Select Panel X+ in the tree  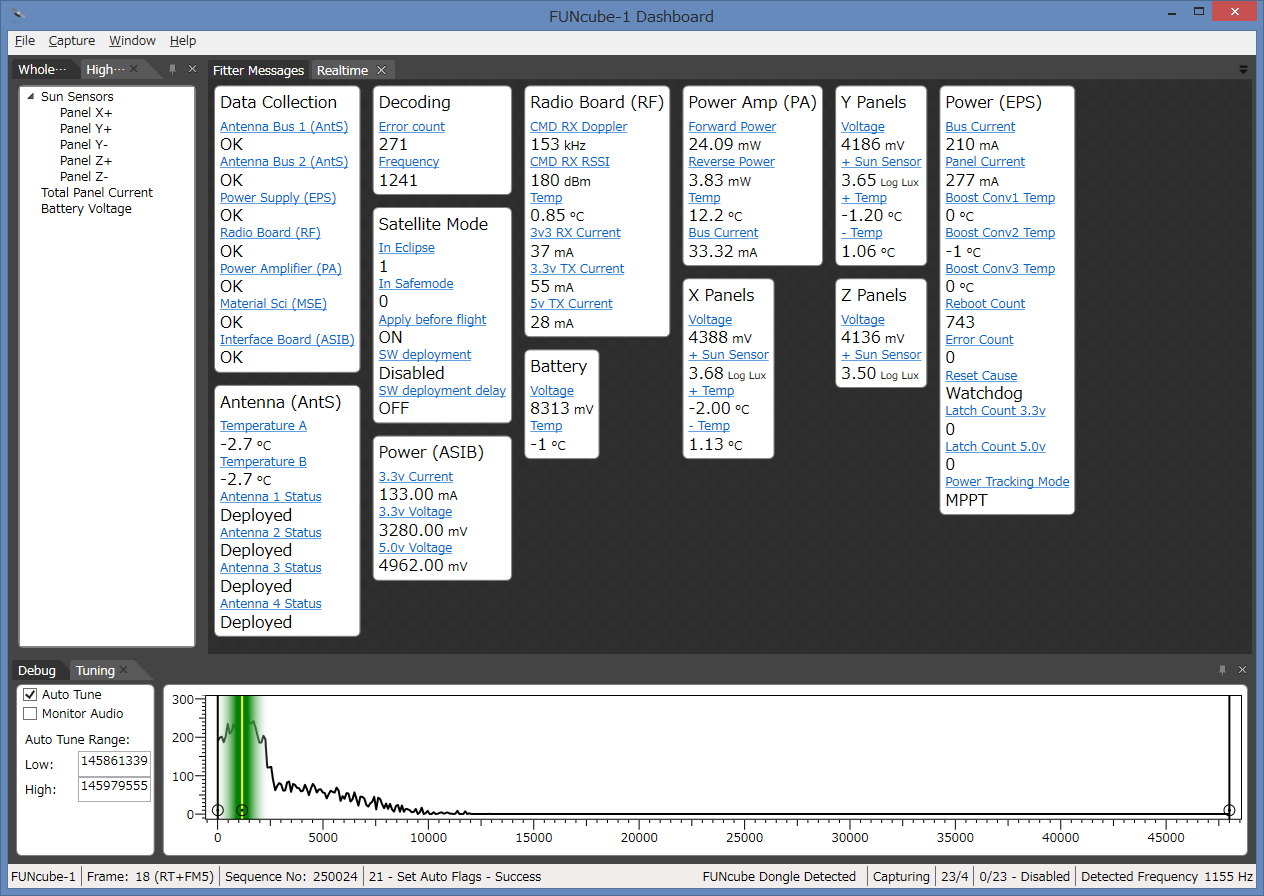pos(86,113)
